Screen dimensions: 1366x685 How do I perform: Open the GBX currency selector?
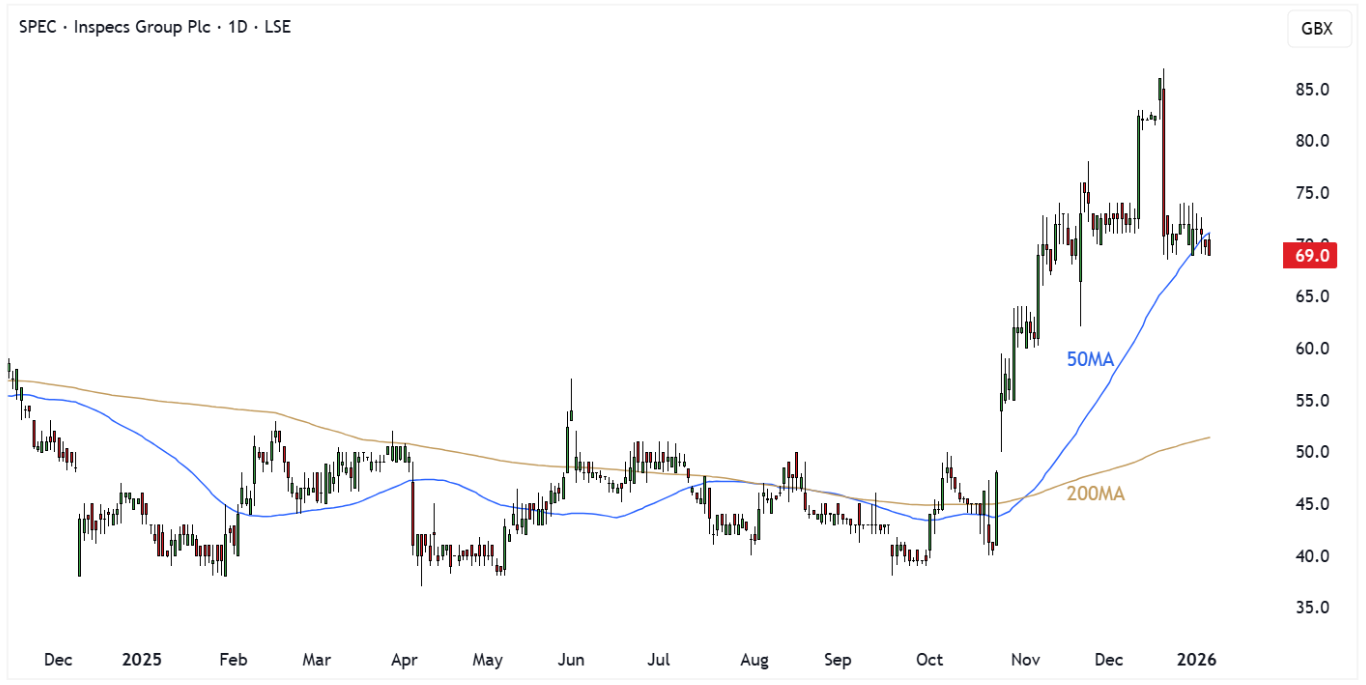pyautogui.click(x=1315, y=28)
